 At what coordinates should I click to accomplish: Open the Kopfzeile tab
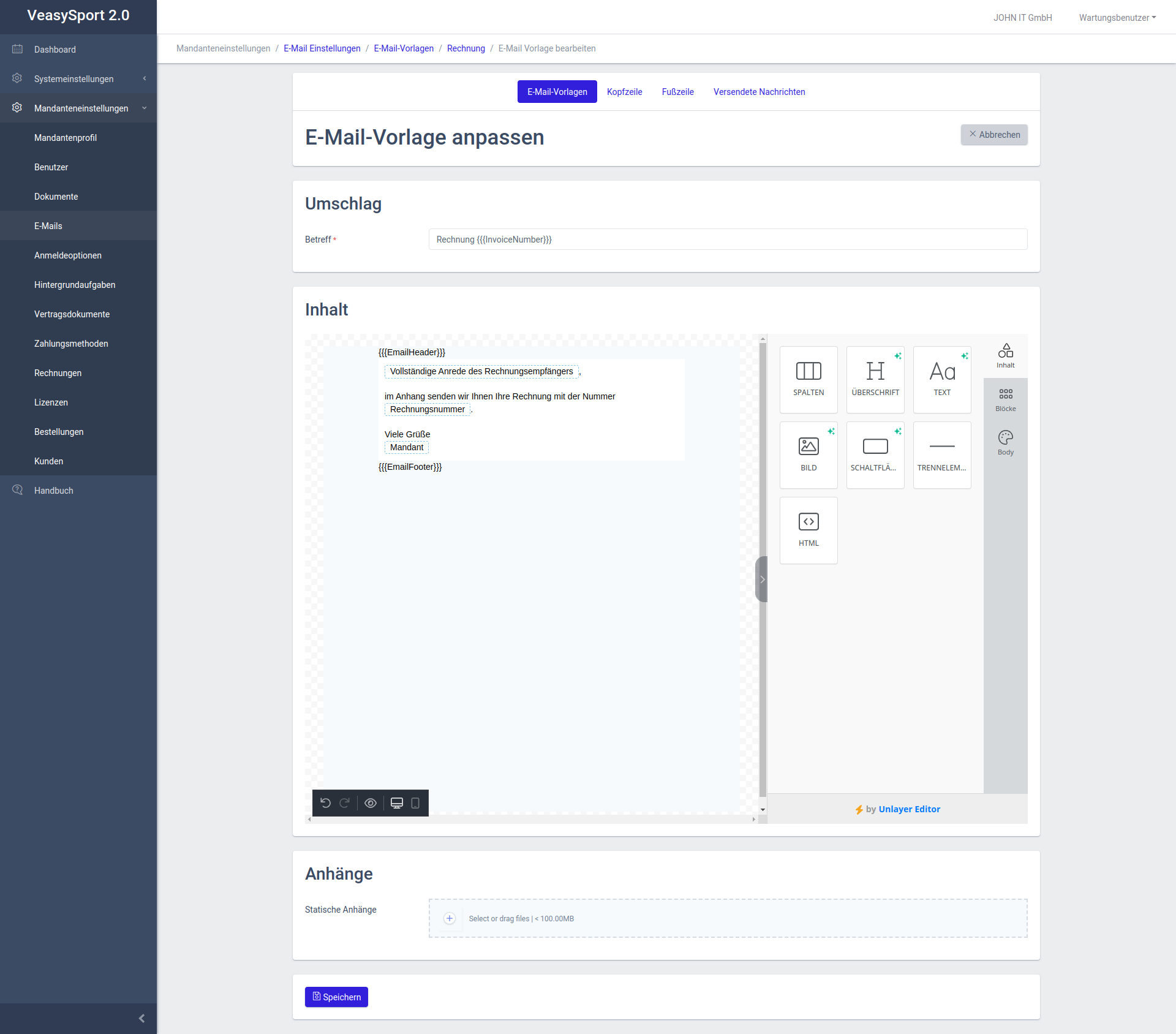[x=624, y=92]
